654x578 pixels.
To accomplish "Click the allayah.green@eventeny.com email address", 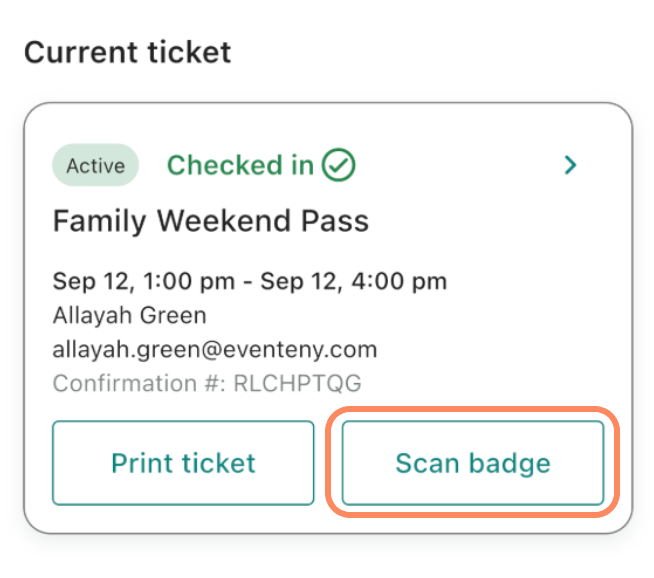I will 215,349.
